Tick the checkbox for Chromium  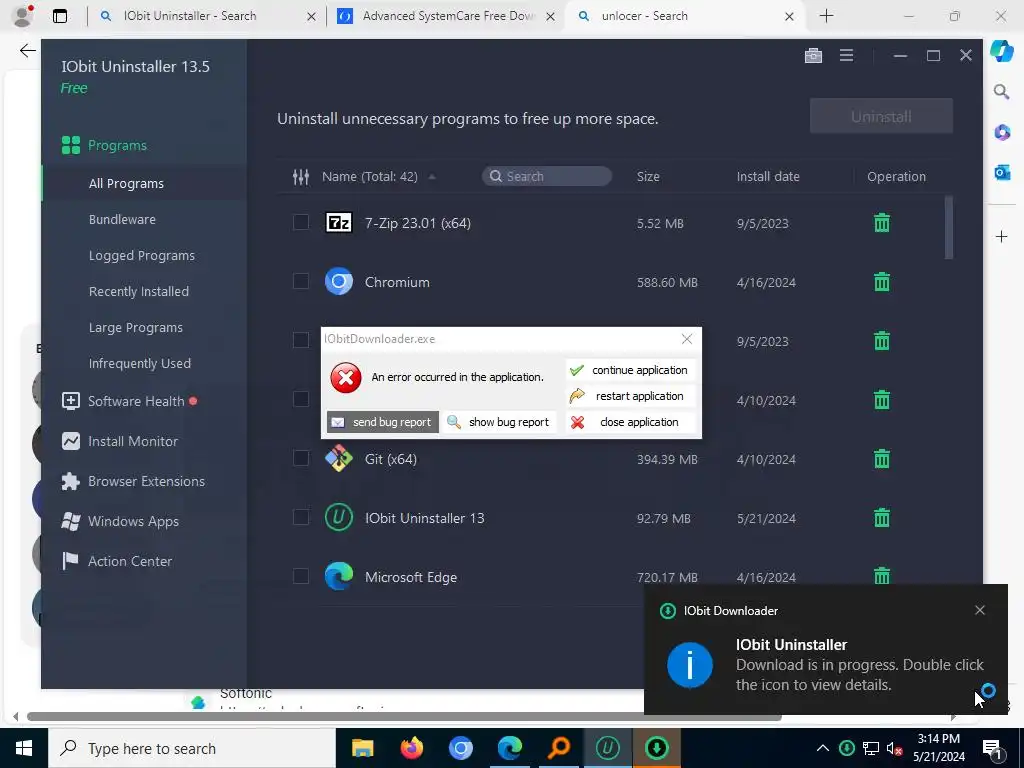pyautogui.click(x=300, y=281)
